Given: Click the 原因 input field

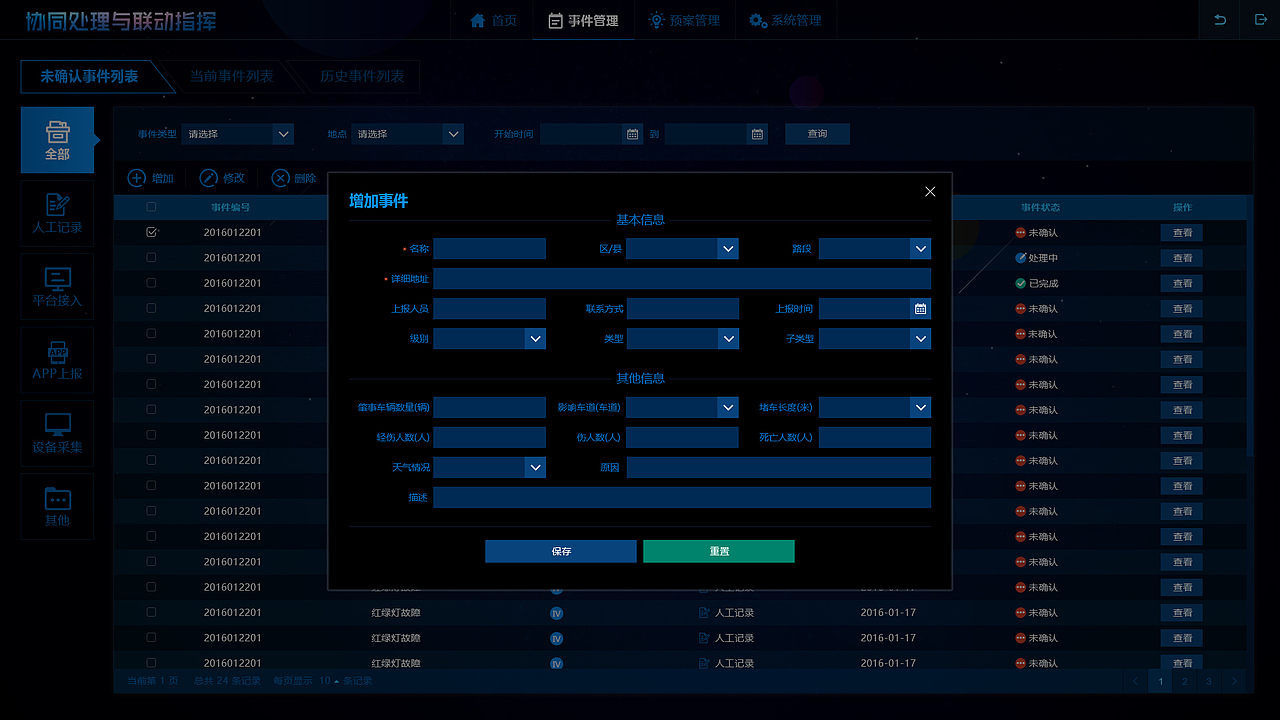Looking at the screenshot, I should click(x=779, y=467).
